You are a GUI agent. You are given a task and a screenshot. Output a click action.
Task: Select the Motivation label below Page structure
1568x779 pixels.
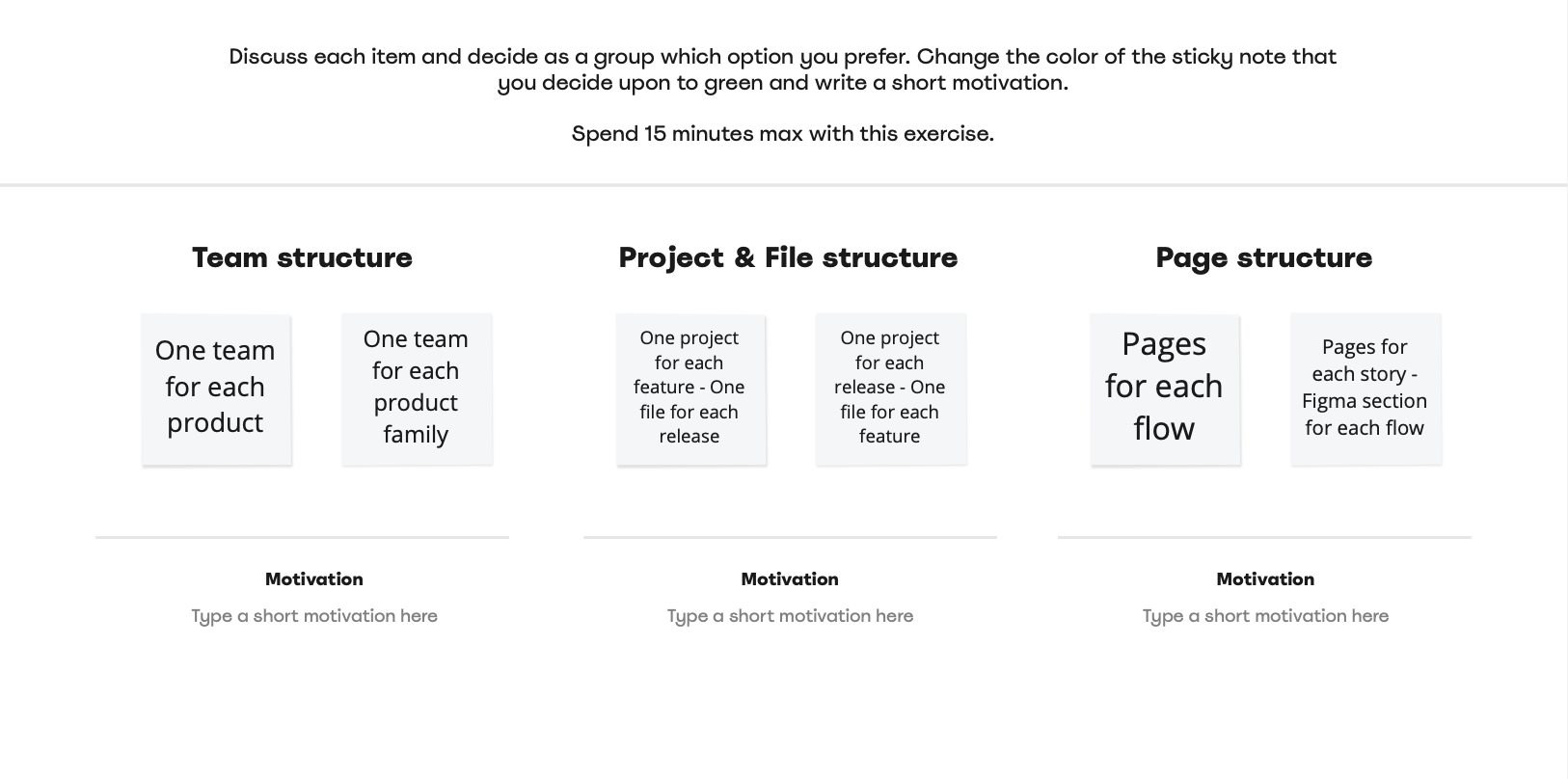[x=1265, y=579]
